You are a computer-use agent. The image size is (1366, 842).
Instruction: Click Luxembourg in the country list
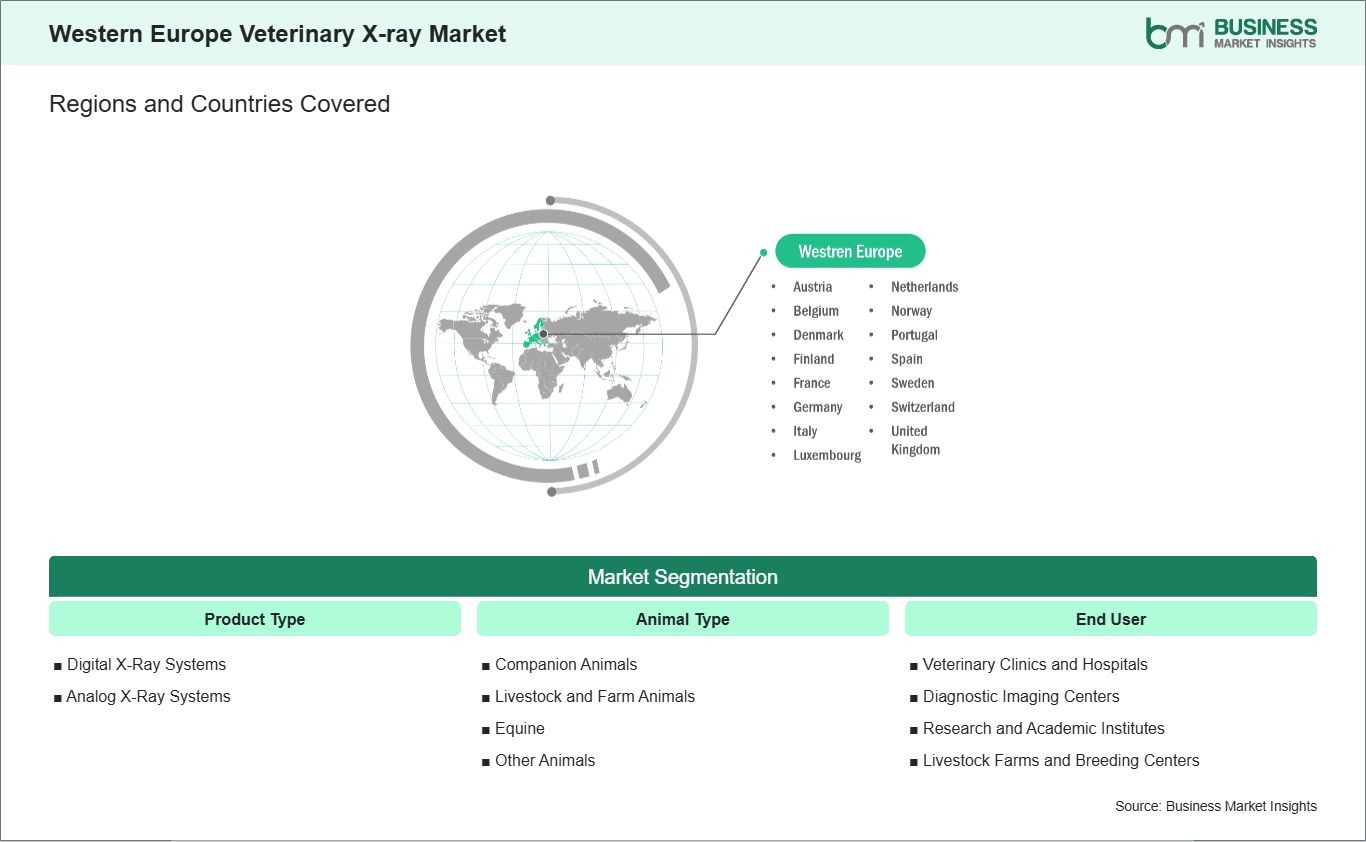coord(827,455)
